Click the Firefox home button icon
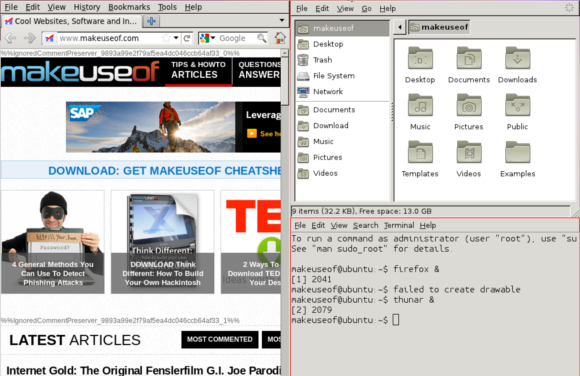 click(280, 38)
